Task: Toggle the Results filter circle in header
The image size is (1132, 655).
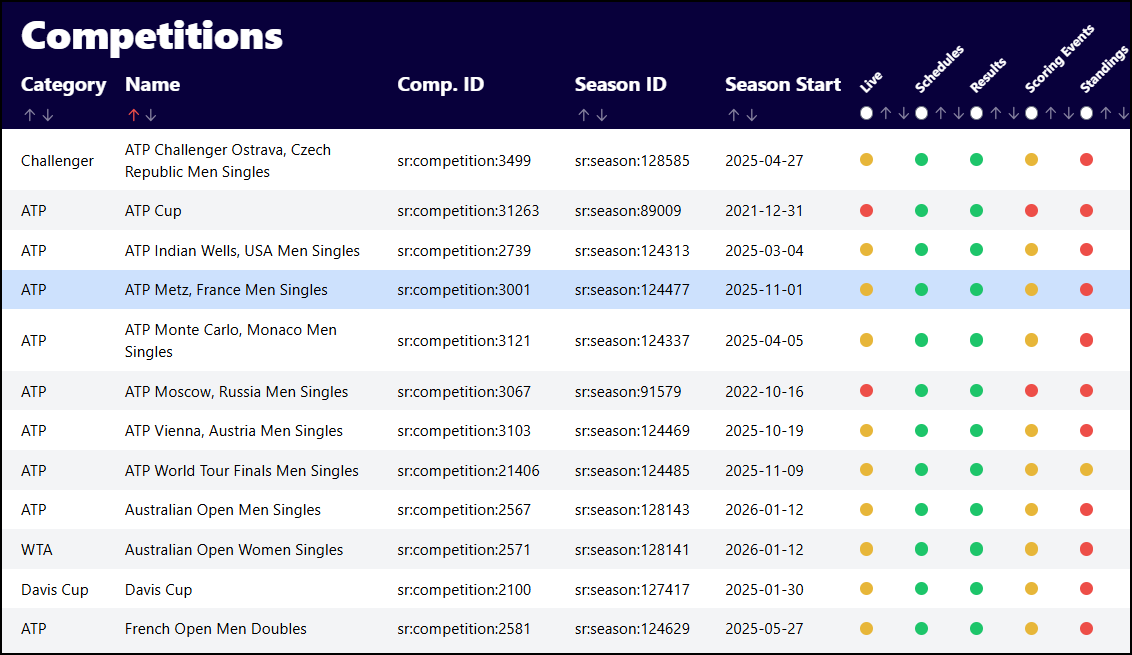Action: tap(976, 113)
